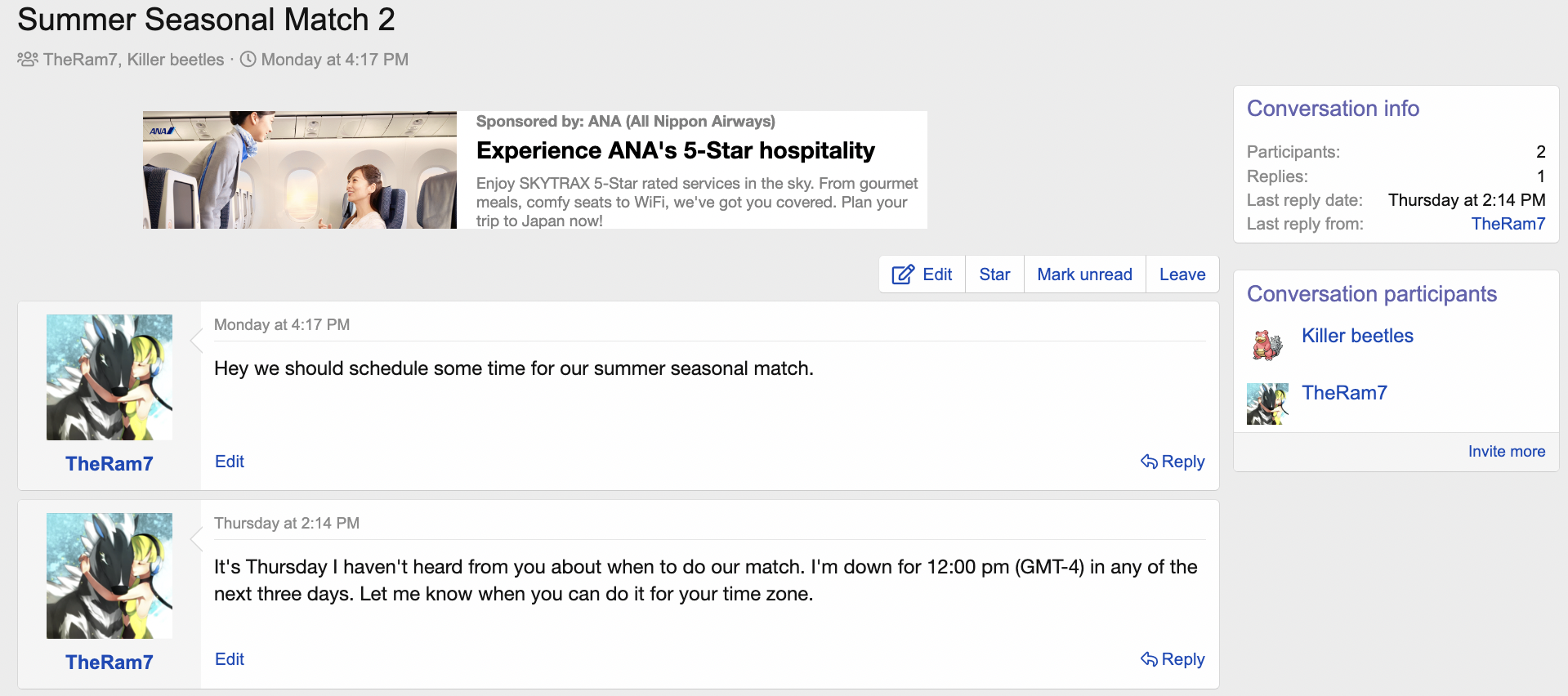Open TheRam7 avatar on Thursday message

click(x=109, y=576)
